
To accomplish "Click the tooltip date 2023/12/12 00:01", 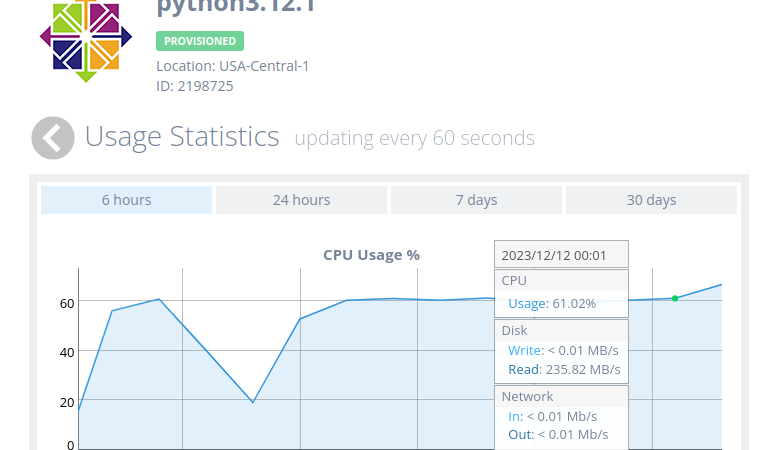I will tap(554, 255).
